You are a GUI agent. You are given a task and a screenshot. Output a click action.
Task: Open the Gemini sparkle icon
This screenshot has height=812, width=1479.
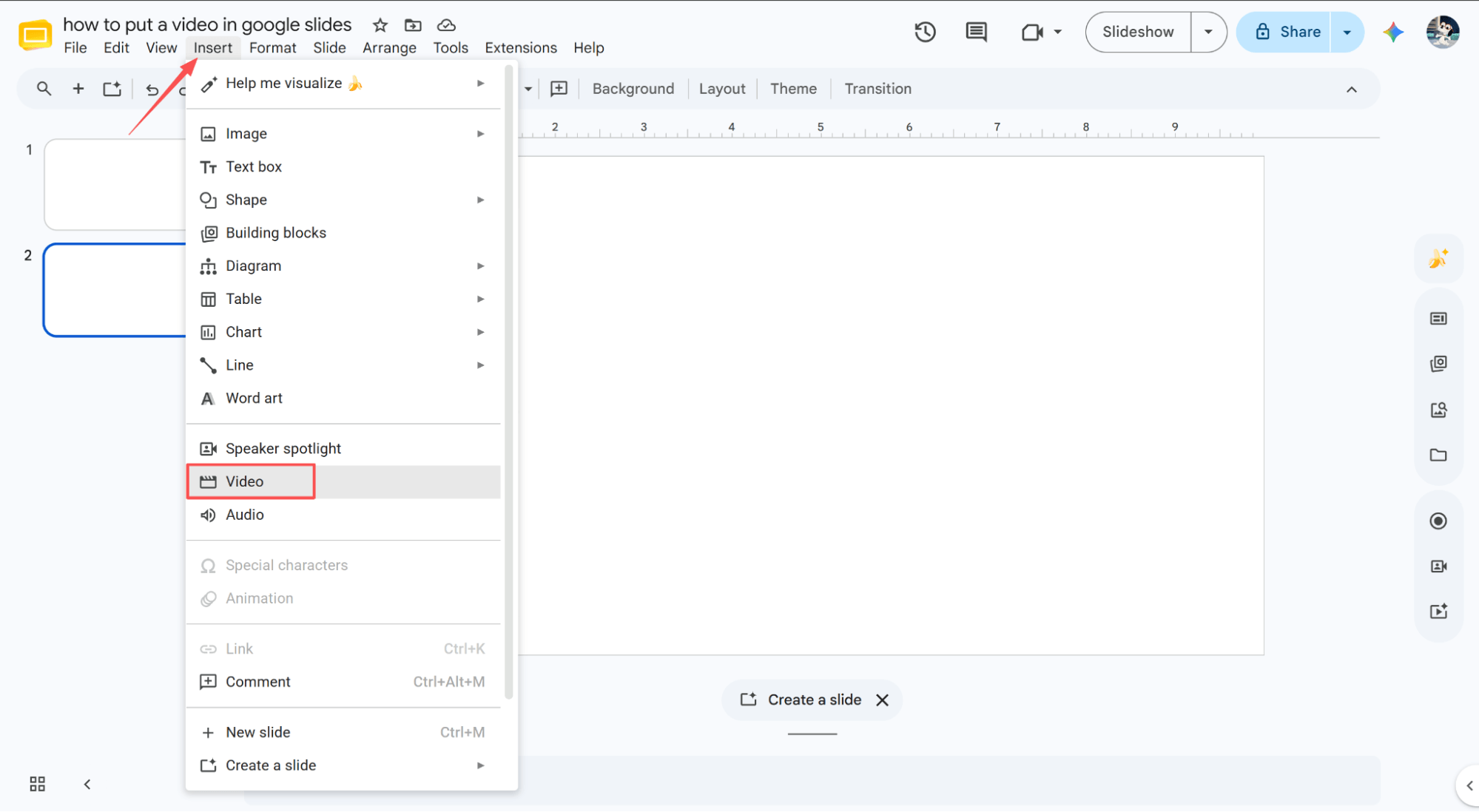coord(1393,32)
